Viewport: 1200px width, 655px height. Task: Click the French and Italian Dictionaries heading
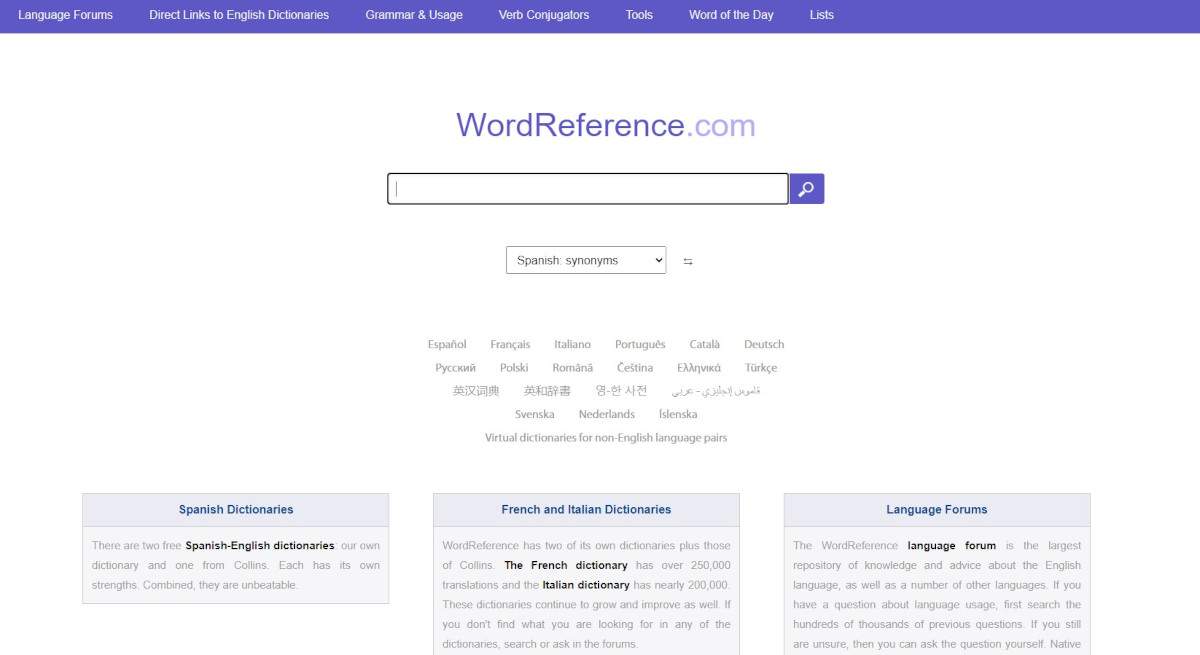586,510
